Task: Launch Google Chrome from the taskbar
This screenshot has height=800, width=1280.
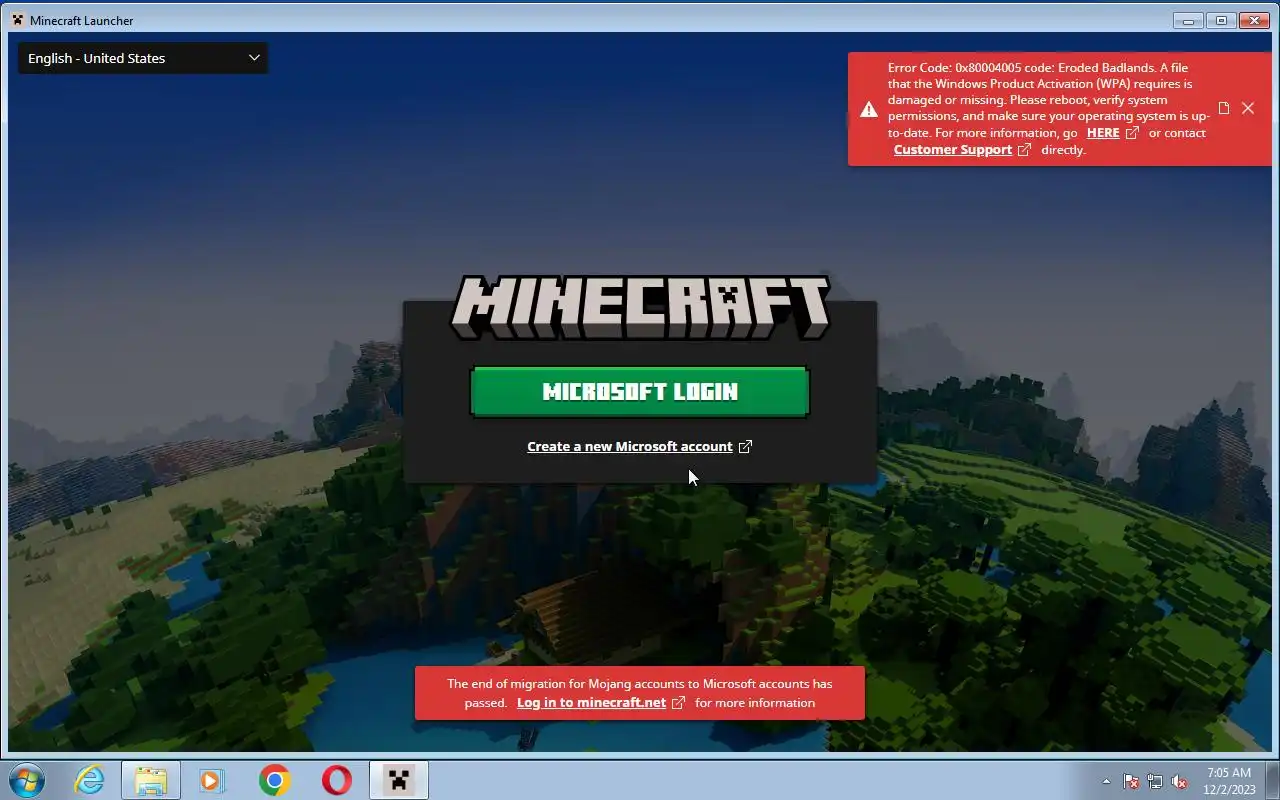Action: click(x=274, y=780)
